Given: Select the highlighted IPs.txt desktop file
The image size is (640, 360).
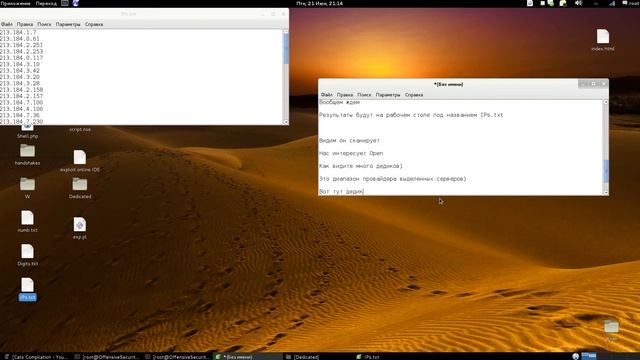Looking at the screenshot, I should click(27, 289).
